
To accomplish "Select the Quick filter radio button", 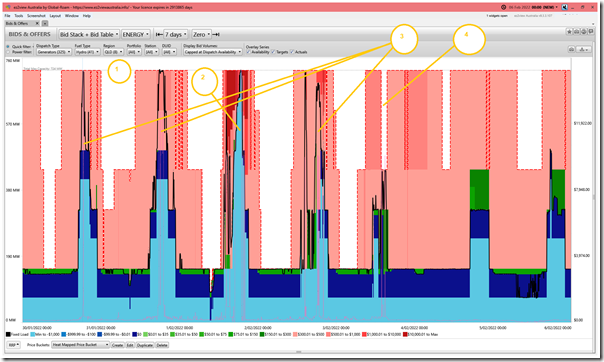I will pos(8,47).
